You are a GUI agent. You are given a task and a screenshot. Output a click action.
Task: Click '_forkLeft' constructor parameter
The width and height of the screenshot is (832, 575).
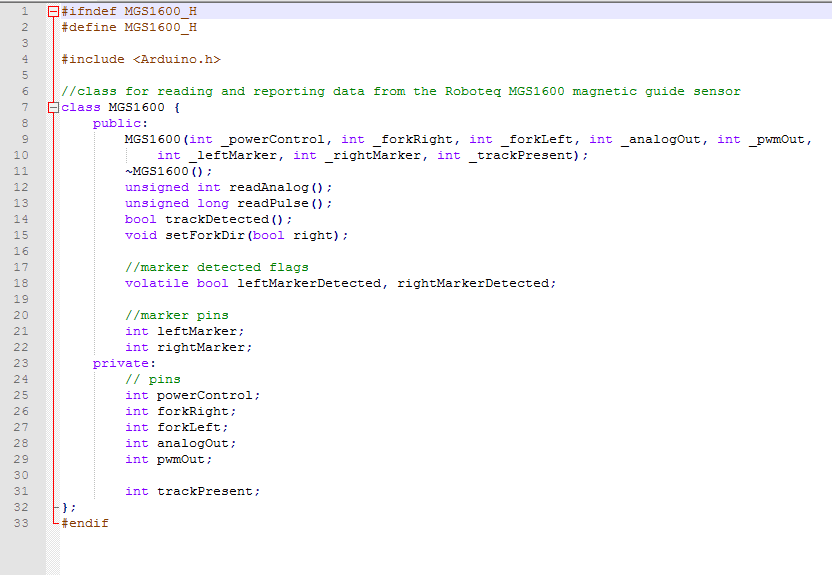tap(536, 140)
